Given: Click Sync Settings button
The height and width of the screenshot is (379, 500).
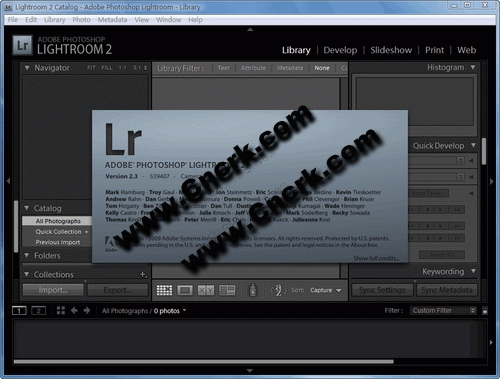Looking at the screenshot, I should pyautogui.click(x=382, y=290).
